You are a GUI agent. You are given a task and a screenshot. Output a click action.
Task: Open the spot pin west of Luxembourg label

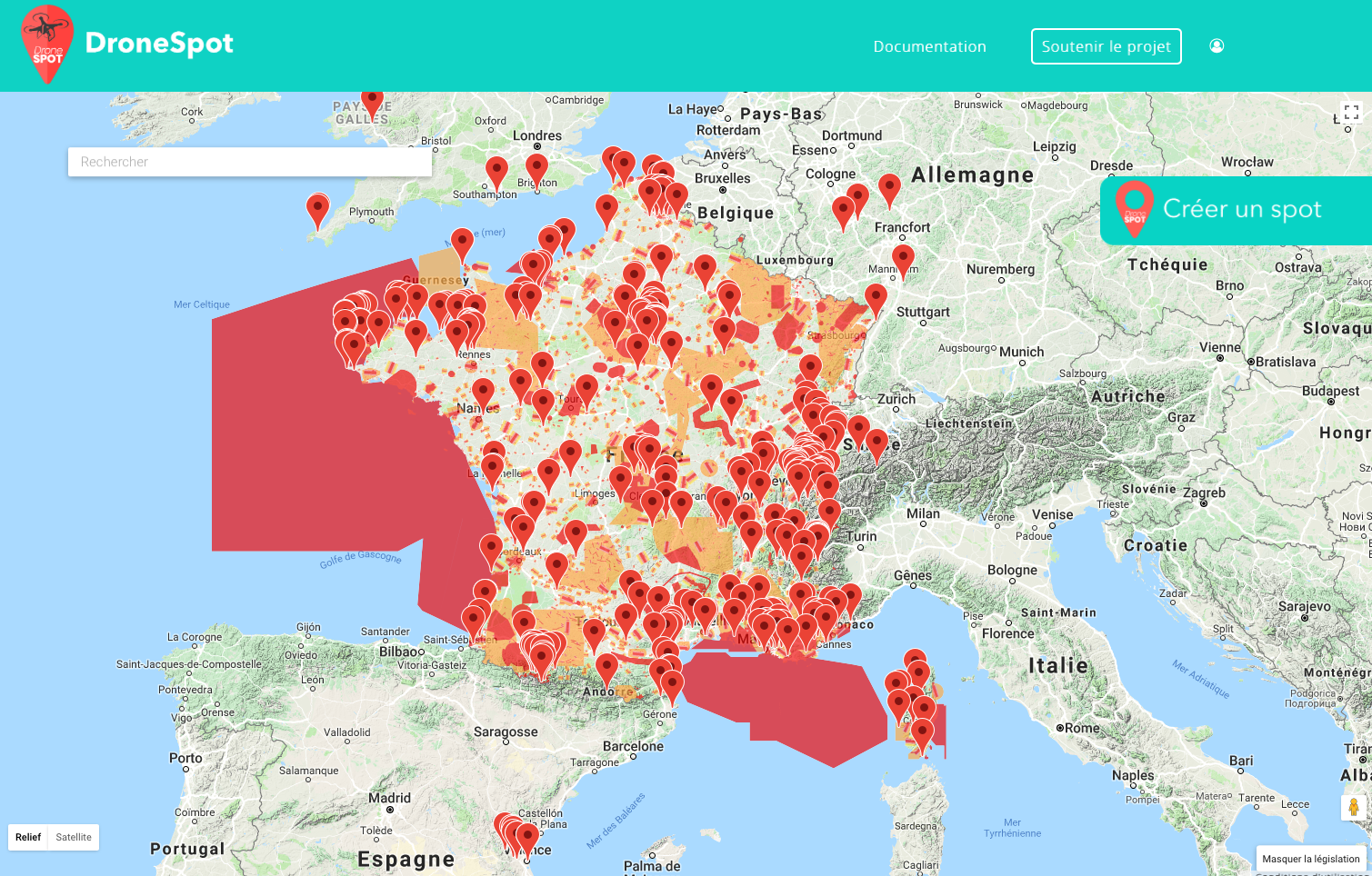(706, 272)
